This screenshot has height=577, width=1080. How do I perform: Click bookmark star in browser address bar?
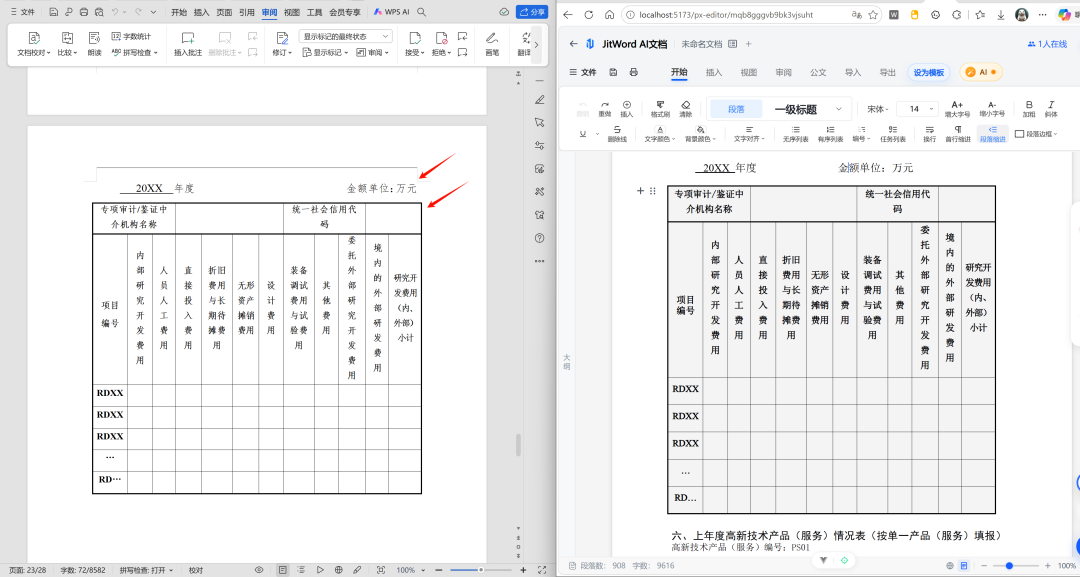[873, 14]
